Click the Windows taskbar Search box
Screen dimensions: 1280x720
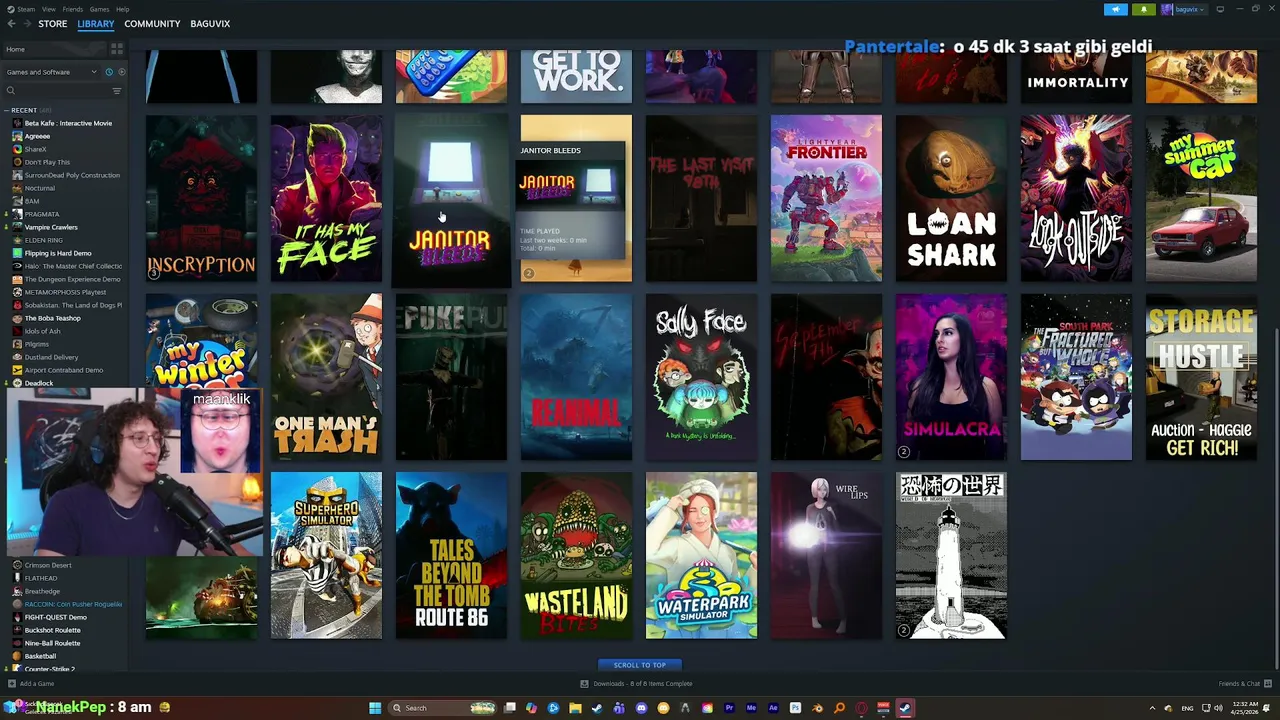pyautogui.click(x=444, y=708)
